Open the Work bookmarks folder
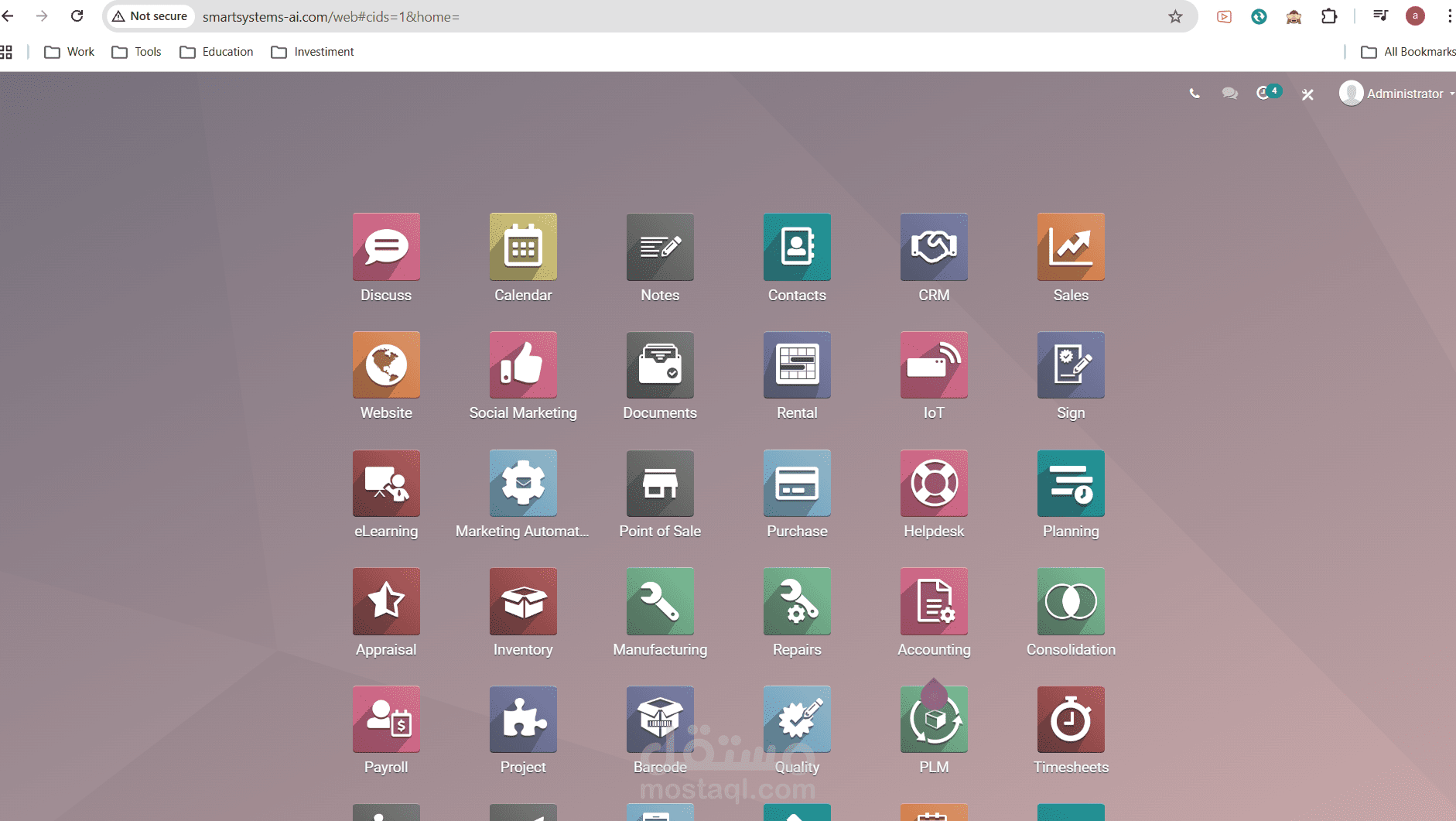Image resolution: width=1456 pixels, height=821 pixels. click(70, 52)
